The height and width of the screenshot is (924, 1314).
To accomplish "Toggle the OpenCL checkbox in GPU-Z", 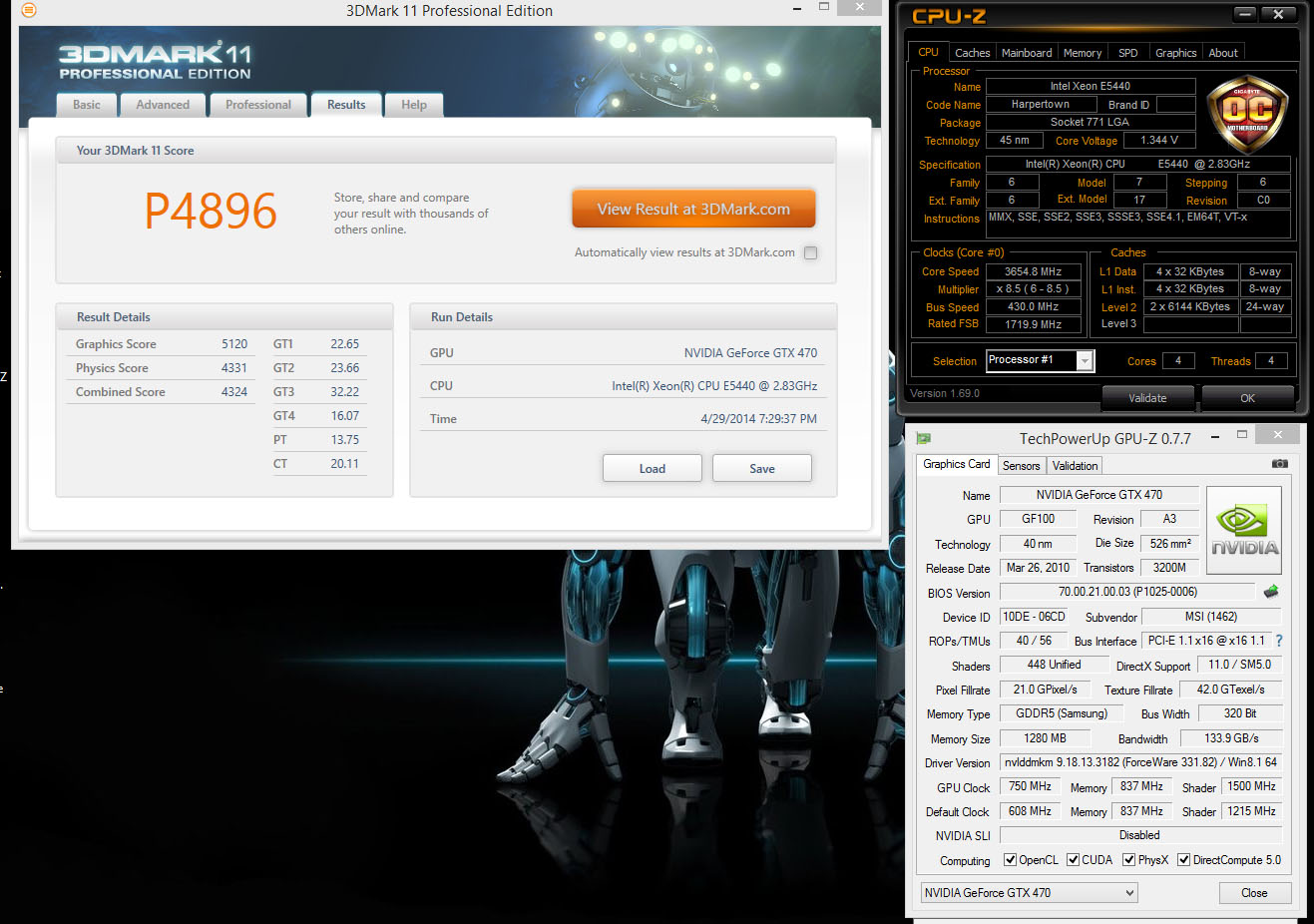I will (x=1010, y=860).
